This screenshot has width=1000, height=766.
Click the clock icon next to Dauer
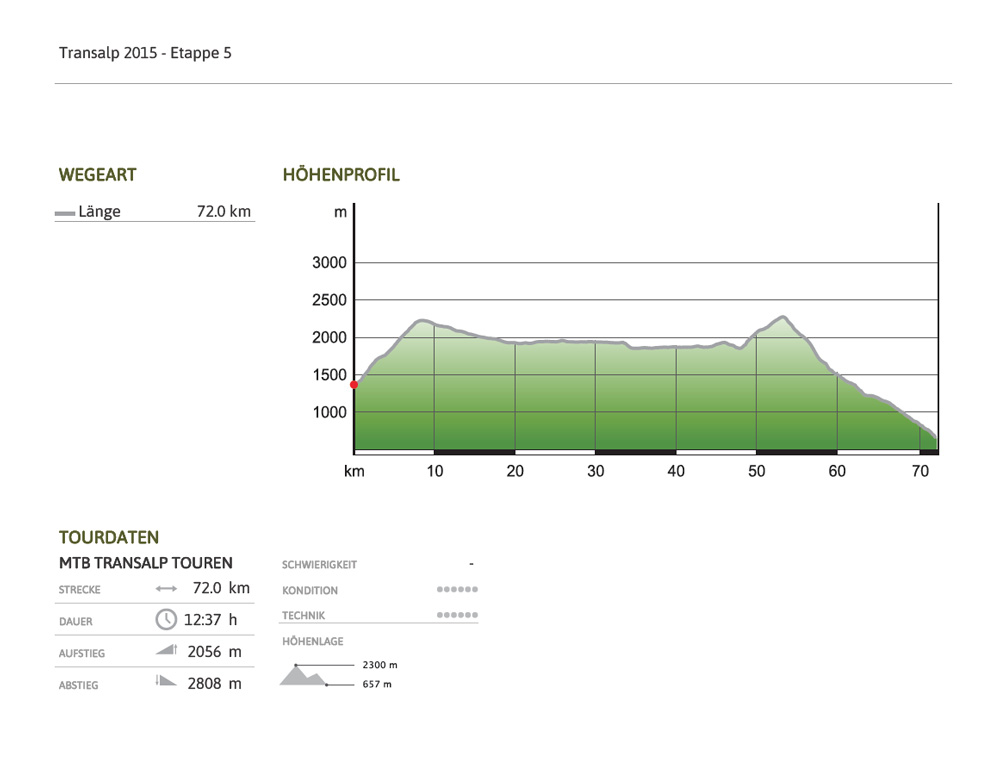(x=166, y=619)
